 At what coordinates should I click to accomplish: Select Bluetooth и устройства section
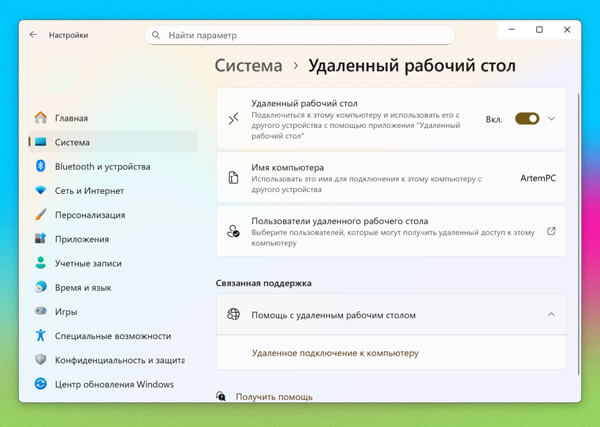(x=113, y=166)
